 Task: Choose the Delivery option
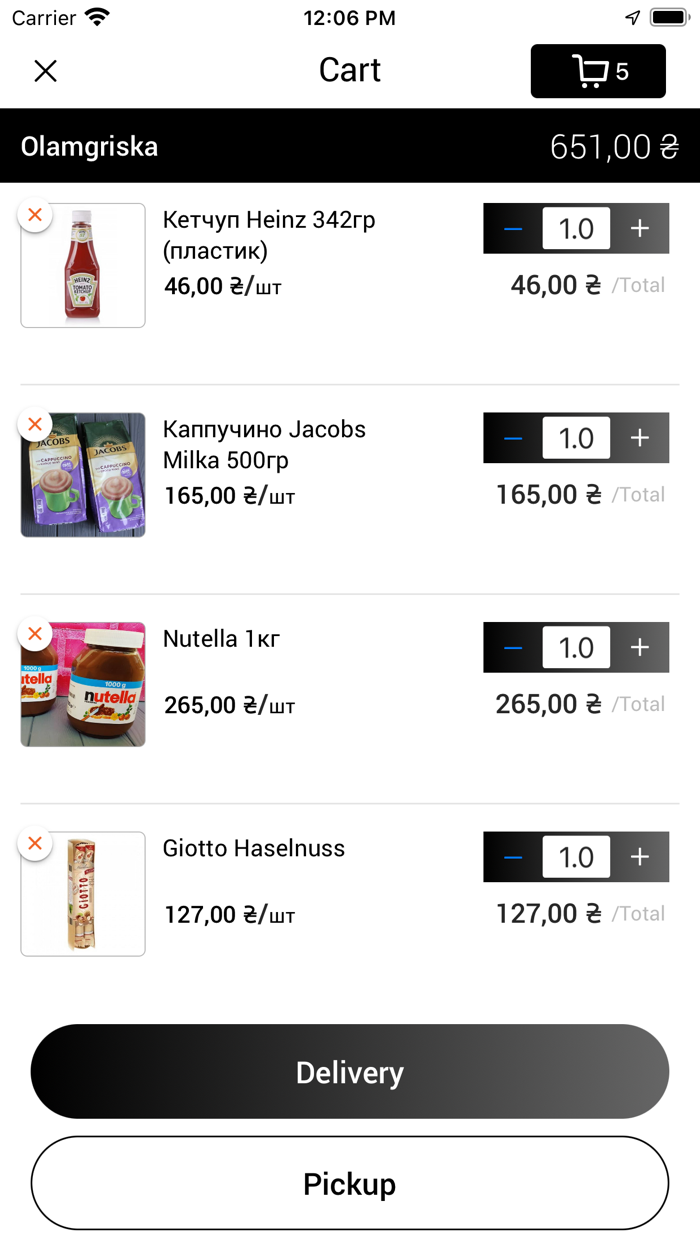point(350,1072)
